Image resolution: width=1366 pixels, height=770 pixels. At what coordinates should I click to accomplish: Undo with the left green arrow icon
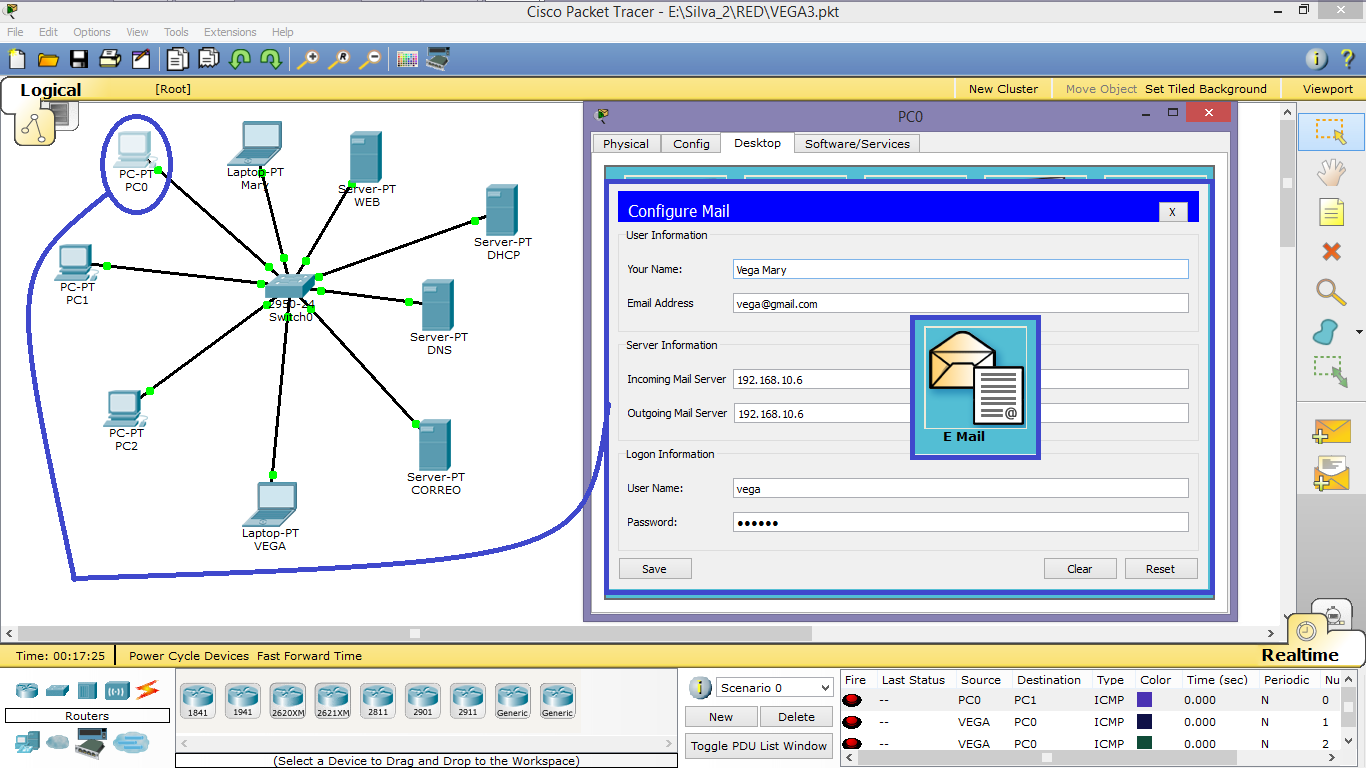pos(240,59)
